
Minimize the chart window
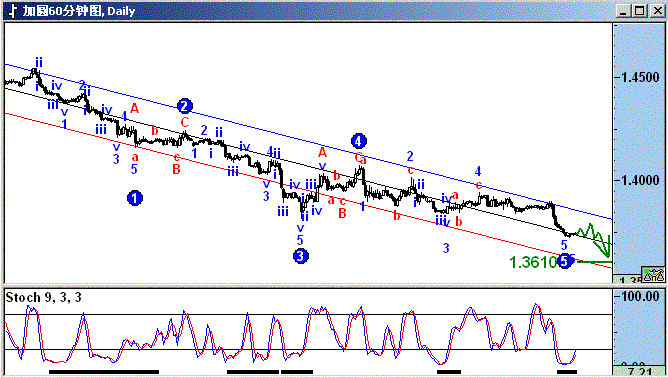point(623,11)
